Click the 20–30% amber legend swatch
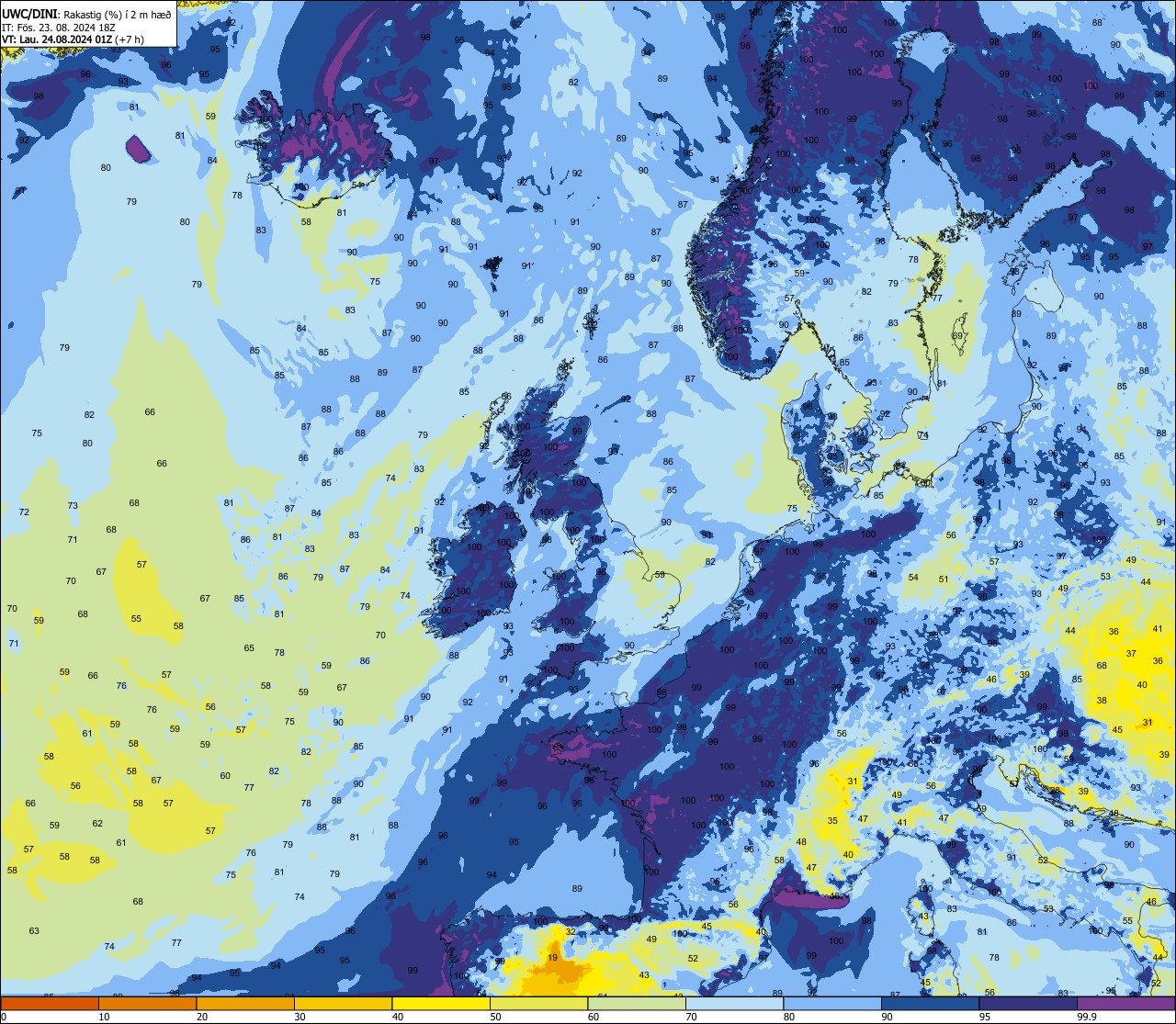The width and height of the screenshot is (1176, 1024). pos(245,1004)
